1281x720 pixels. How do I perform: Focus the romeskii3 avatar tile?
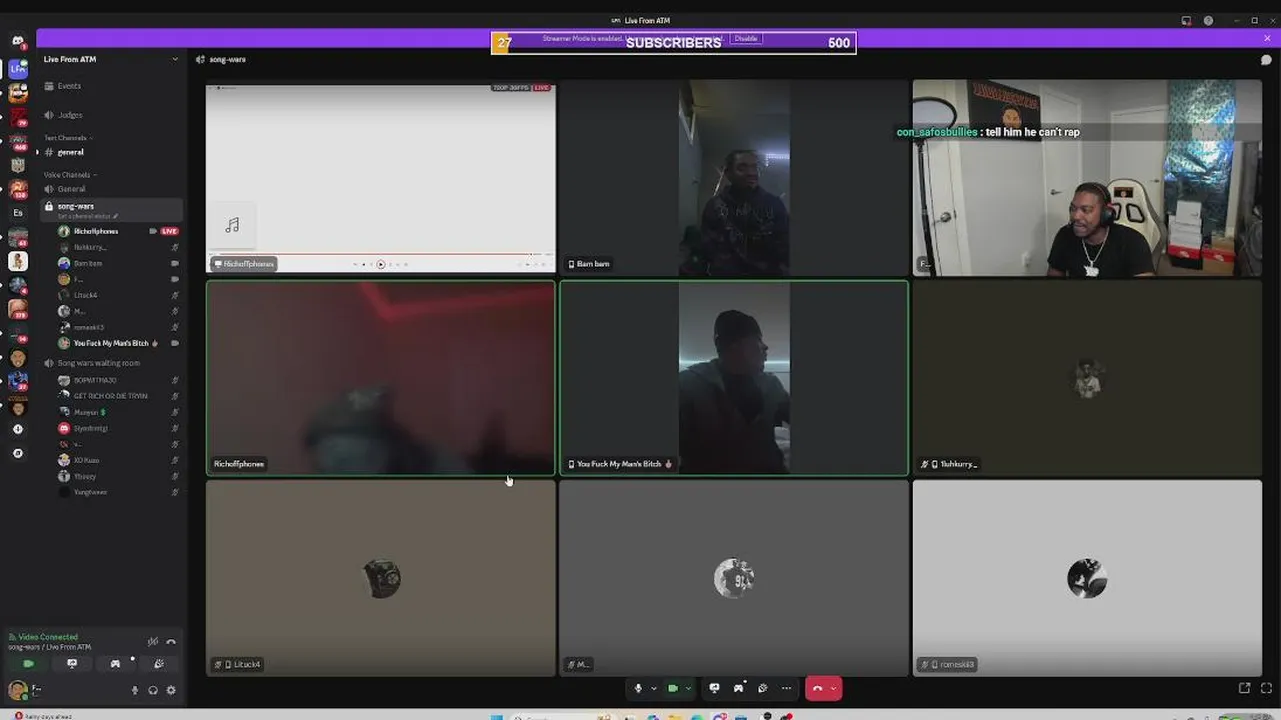pos(1087,578)
